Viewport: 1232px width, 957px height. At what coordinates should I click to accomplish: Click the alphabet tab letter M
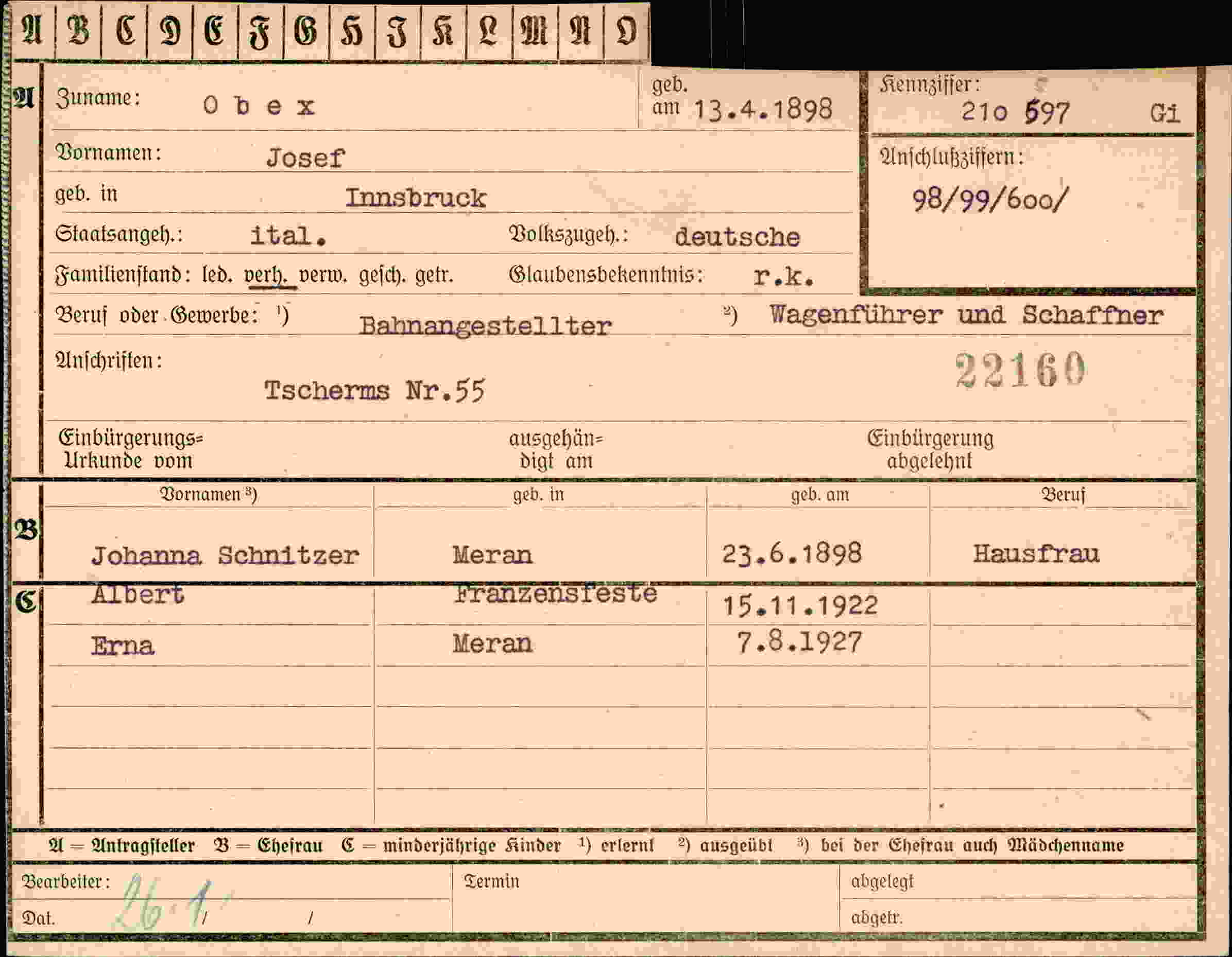click(534, 30)
